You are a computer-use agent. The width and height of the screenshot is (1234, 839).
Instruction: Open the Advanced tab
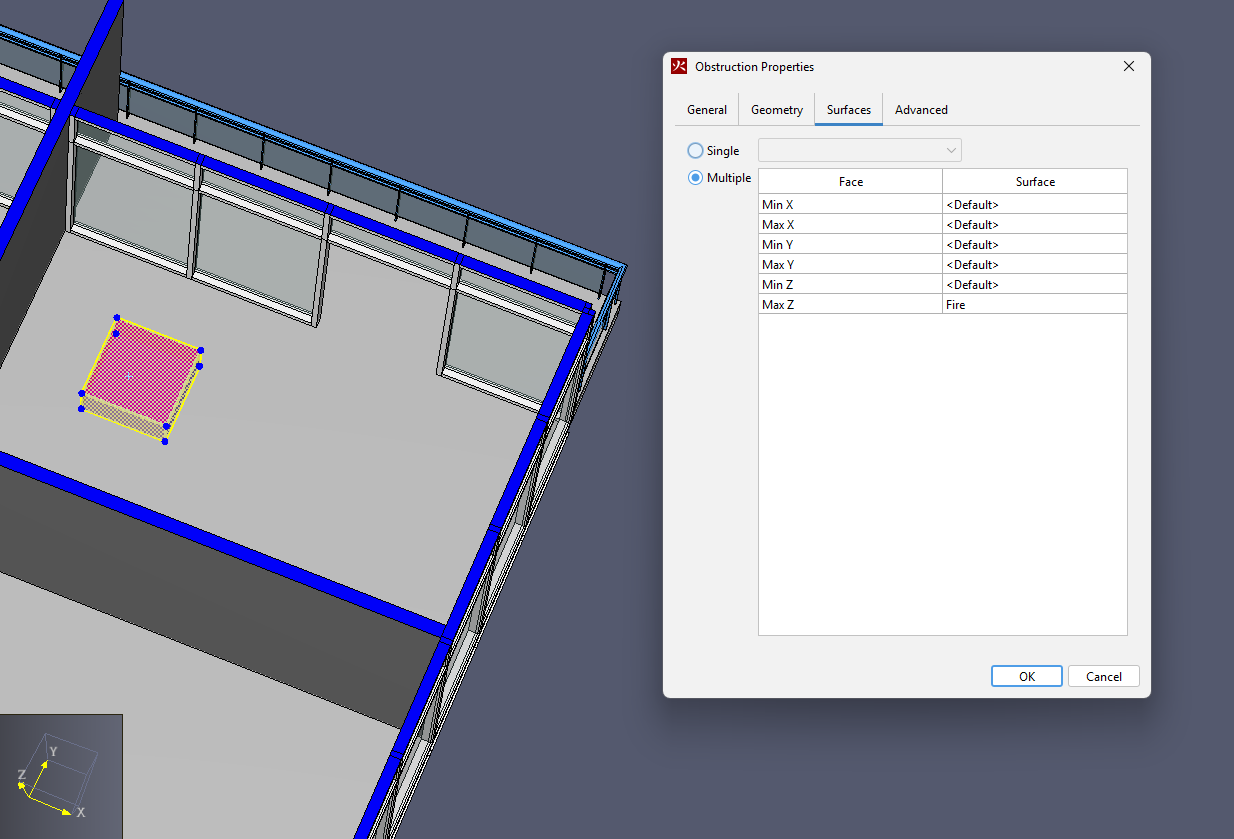921,110
